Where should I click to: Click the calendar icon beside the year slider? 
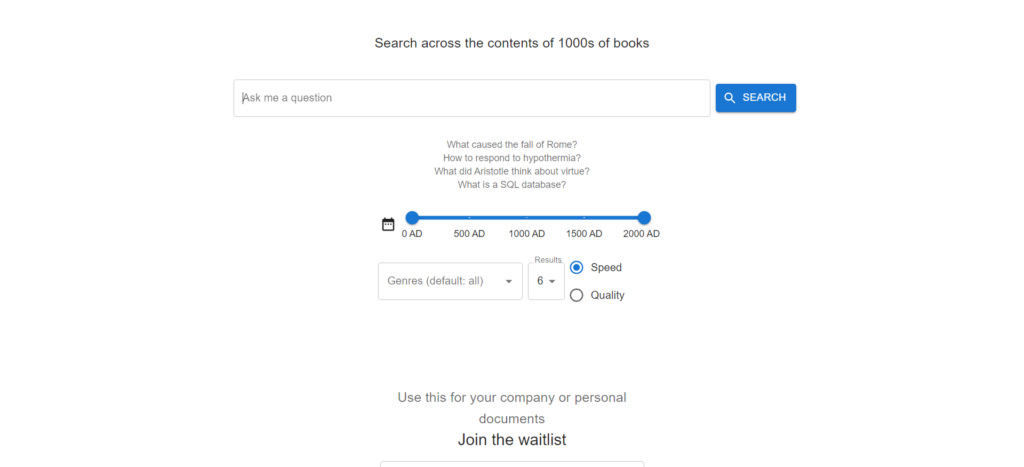388,224
